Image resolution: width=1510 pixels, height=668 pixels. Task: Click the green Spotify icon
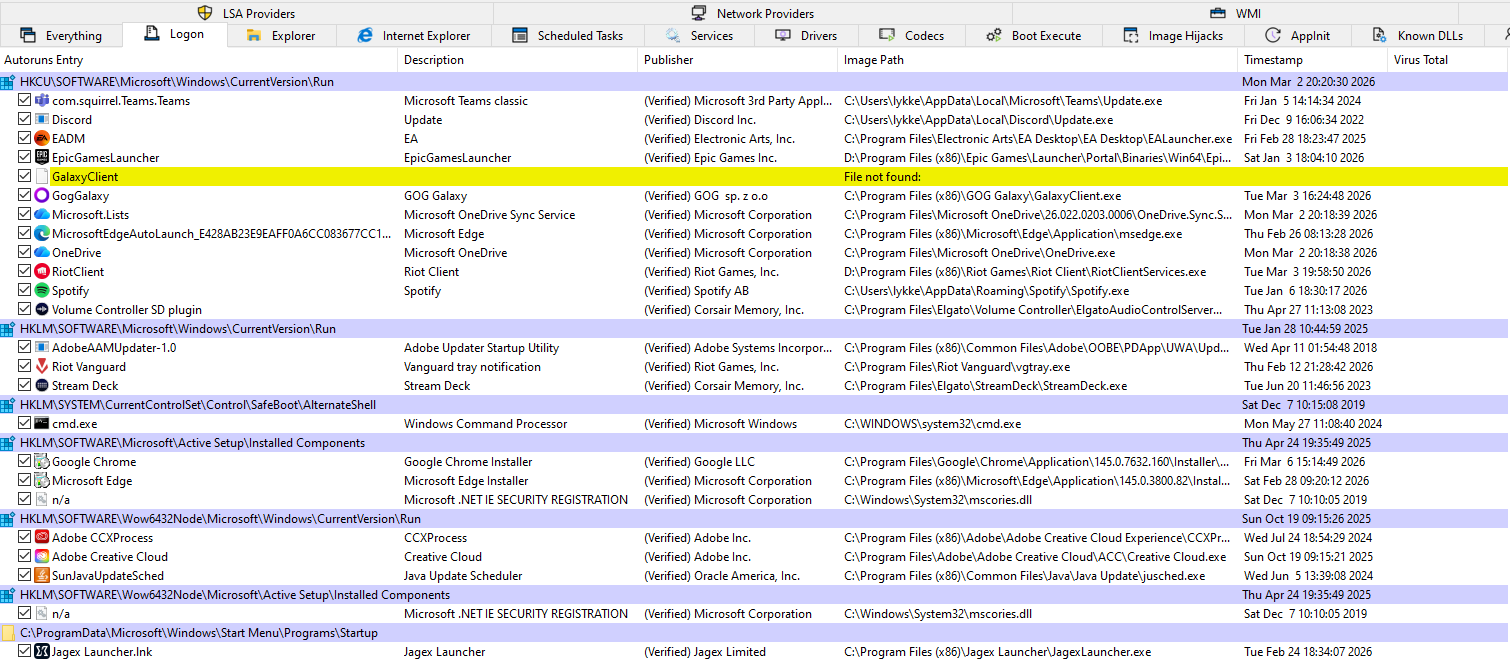[x=42, y=291]
